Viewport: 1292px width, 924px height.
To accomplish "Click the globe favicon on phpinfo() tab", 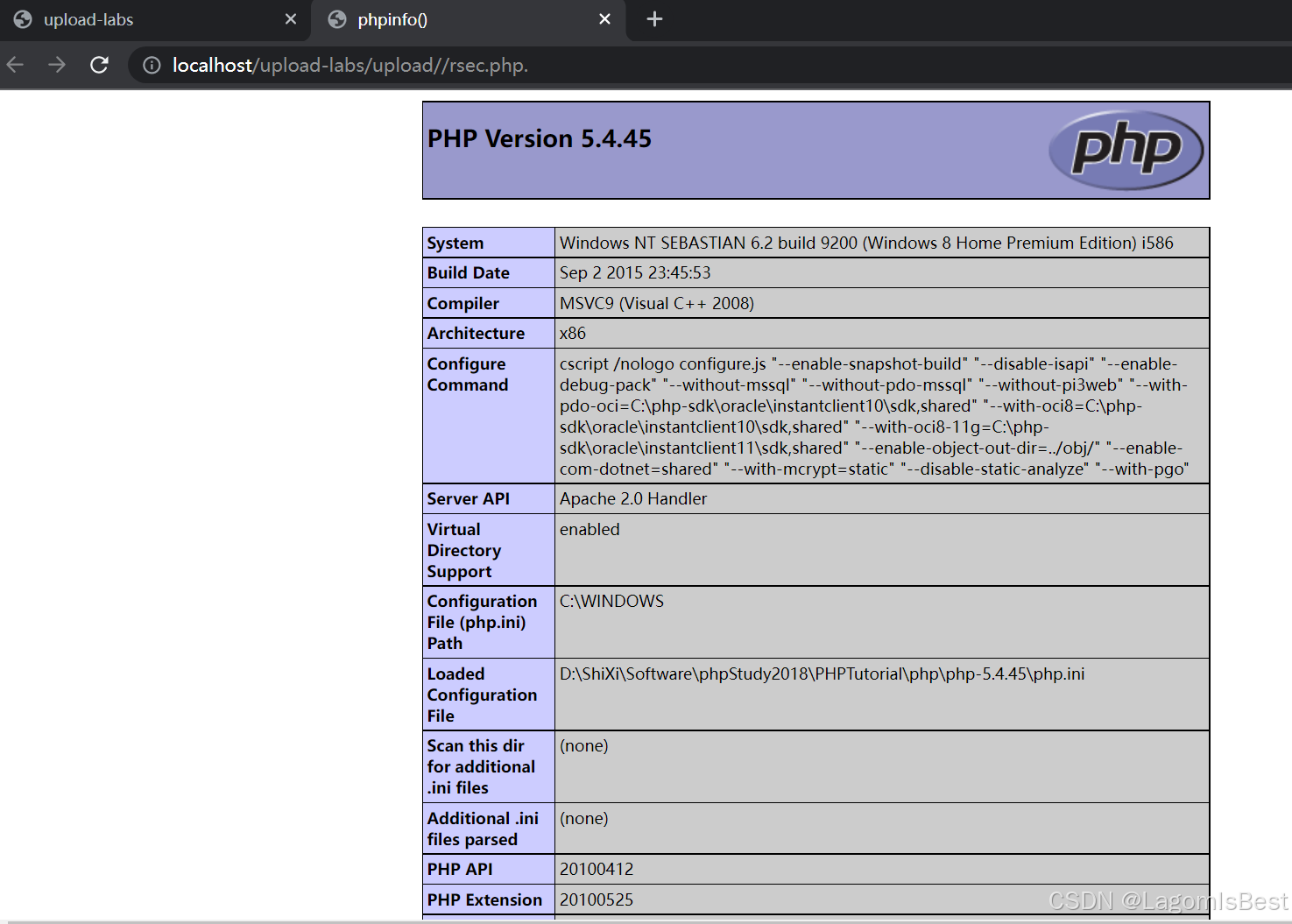I will point(337,19).
